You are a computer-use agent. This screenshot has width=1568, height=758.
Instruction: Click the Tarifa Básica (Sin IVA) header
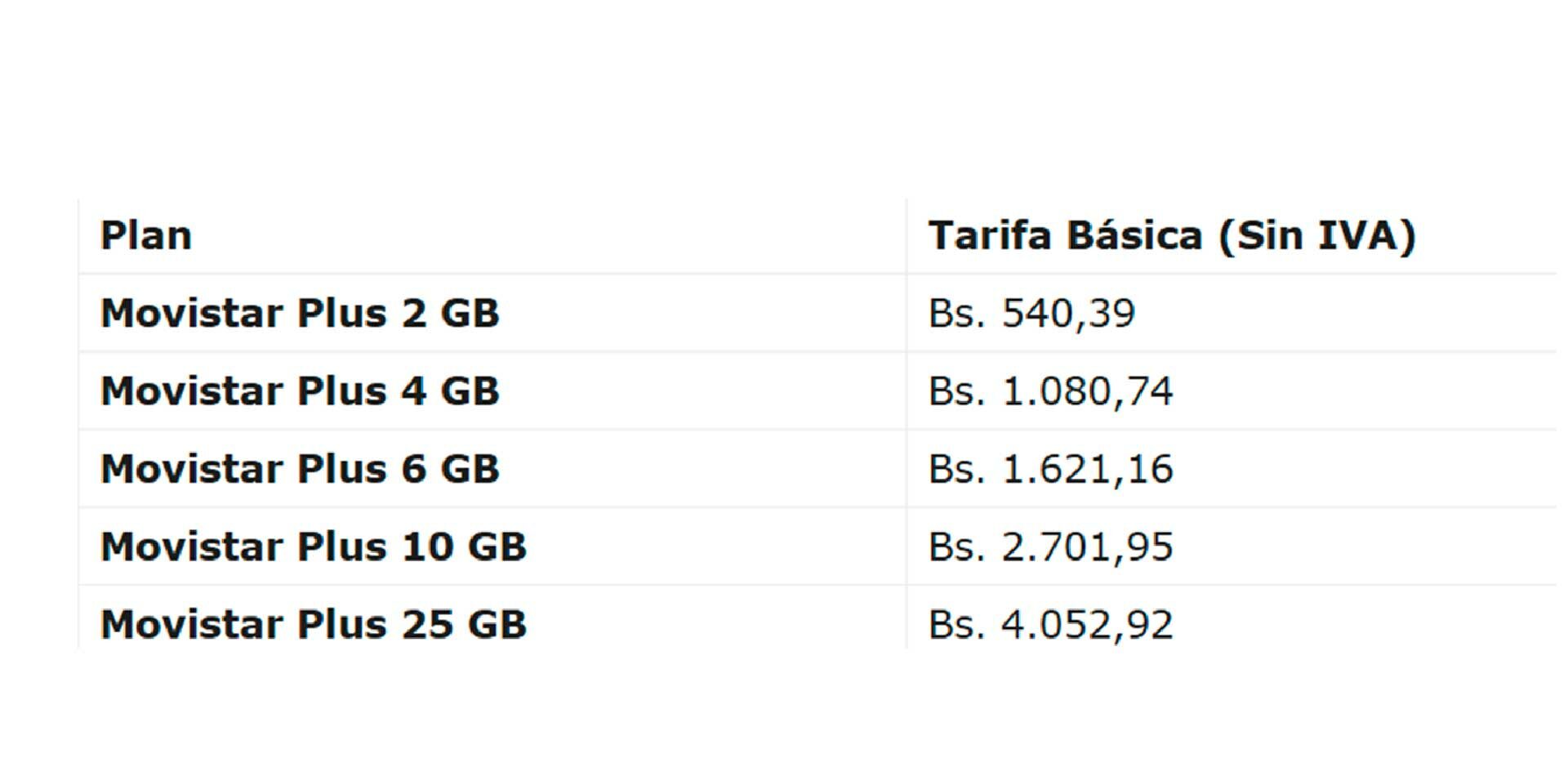pos(1171,236)
